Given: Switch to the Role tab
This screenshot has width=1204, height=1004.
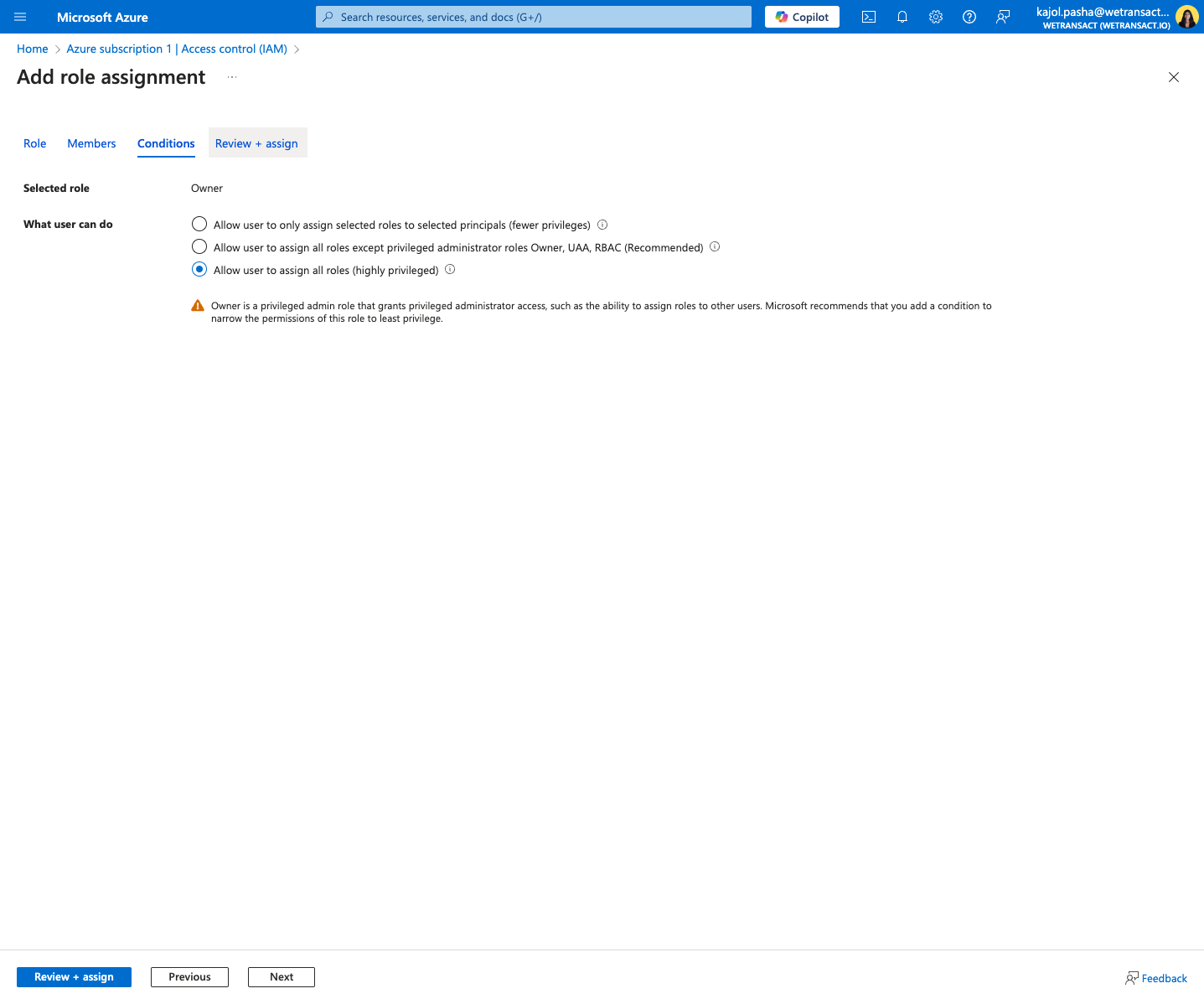Looking at the screenshot, I should (x=35, y=143).
